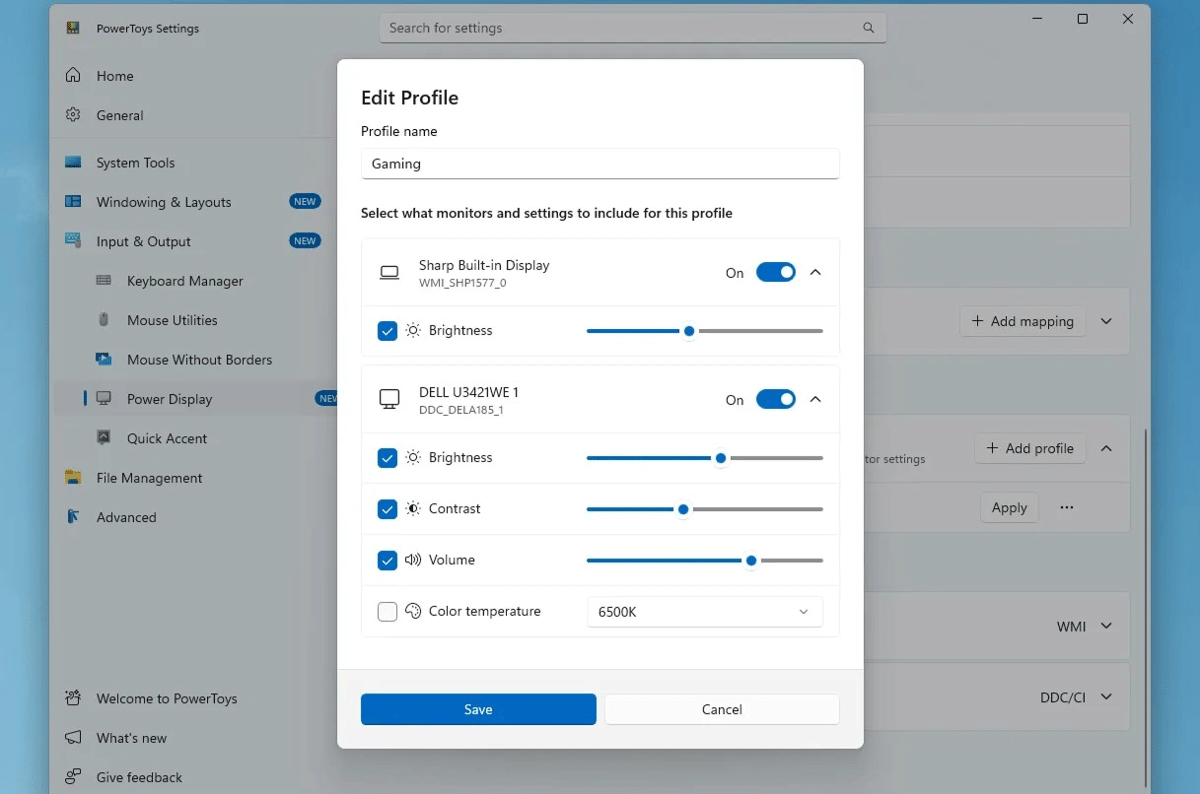
Task: Select the Quick Accent icon
Action: click(104, 438)
